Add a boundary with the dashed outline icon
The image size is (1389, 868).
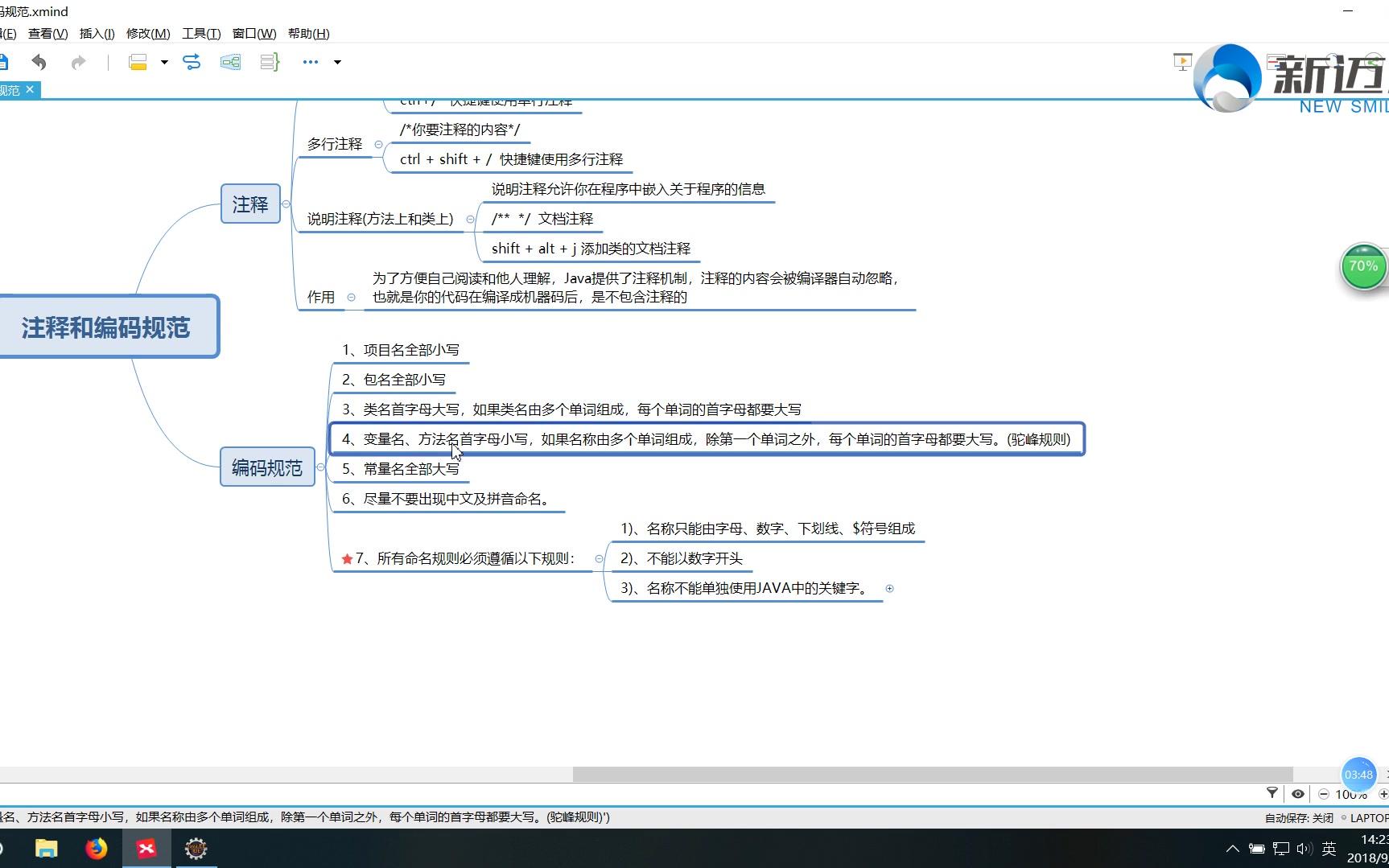tap(231, 62)
